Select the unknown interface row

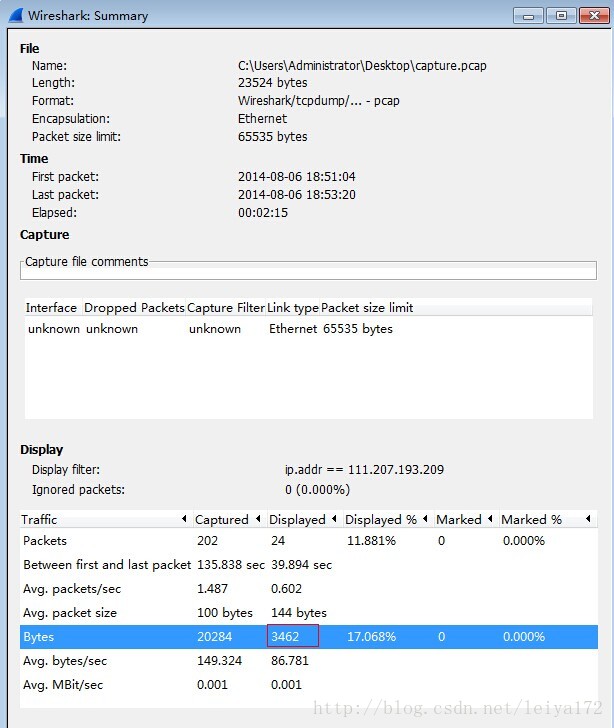click(x=308, y=329)
